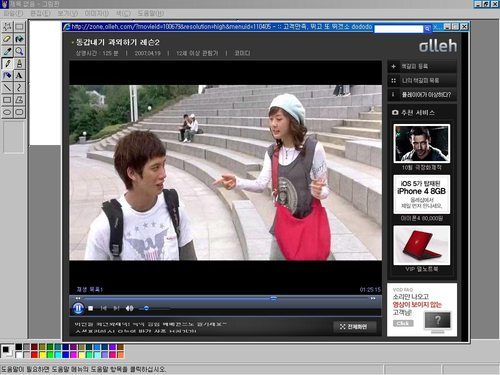Click the Internet Explorer icon in the pasted window's title bar
Image resolution: width=500 pixels, height=375 pixels.
tap(67, 27)
